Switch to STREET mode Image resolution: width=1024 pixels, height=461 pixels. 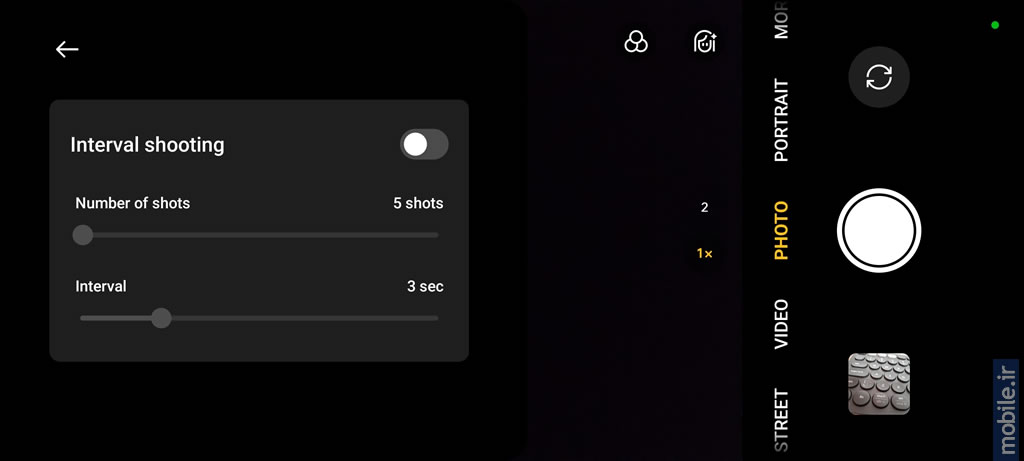[781, 421]
